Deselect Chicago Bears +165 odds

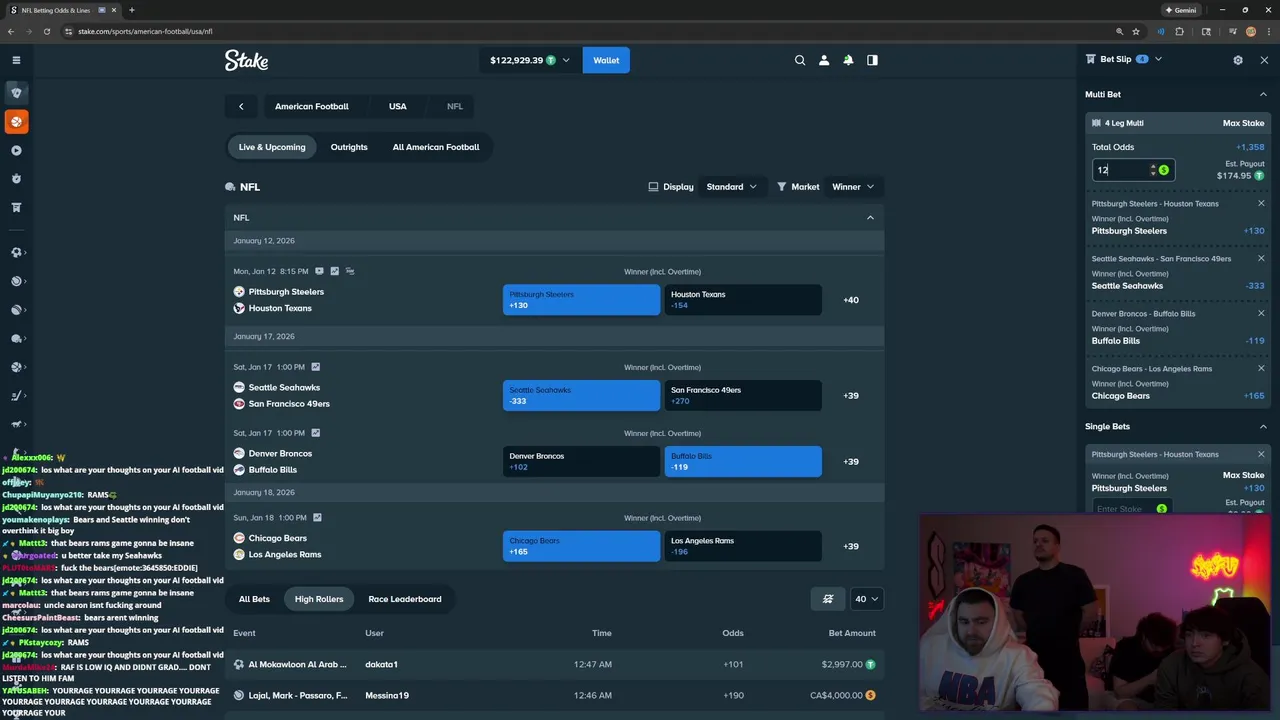click(x=581, y=546)
